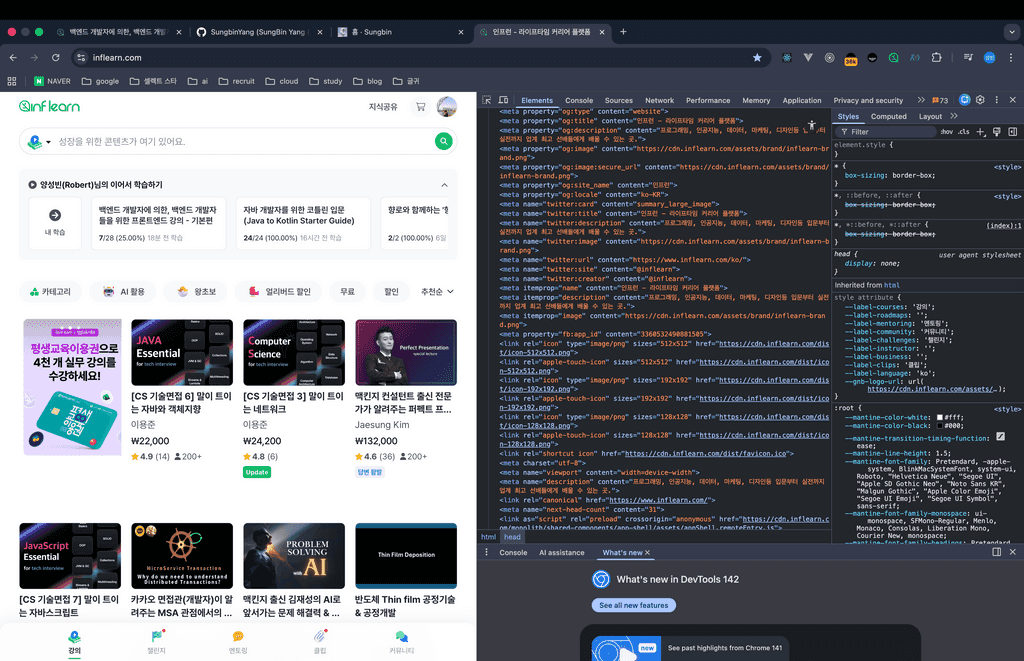This screenshot has width=1024, height=661.
Task: Click the --mantine-color-white color swatch
Action: coord(940,417)
